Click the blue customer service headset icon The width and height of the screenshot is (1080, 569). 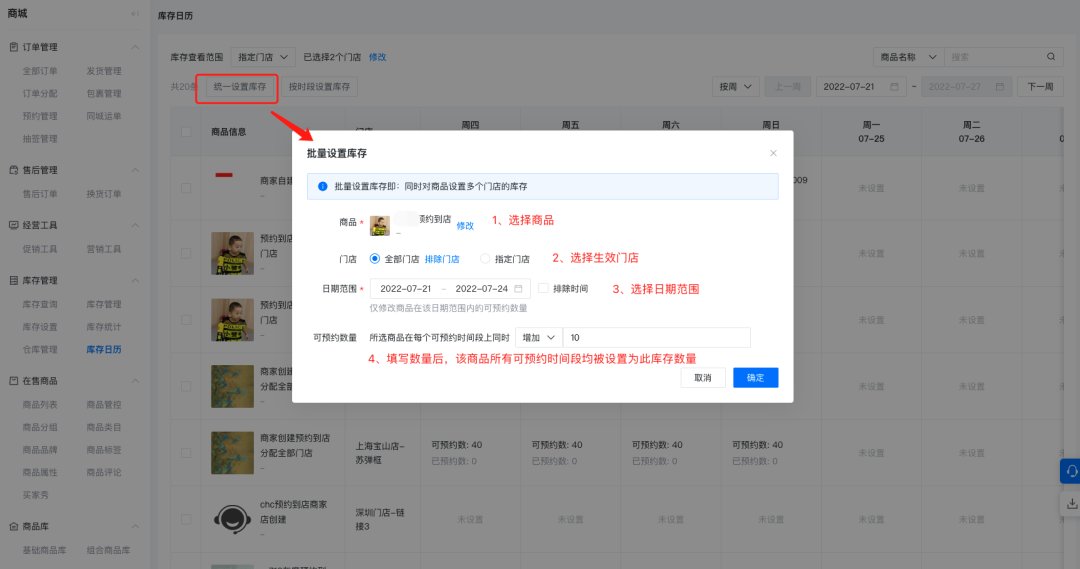tap(1071, 471)
